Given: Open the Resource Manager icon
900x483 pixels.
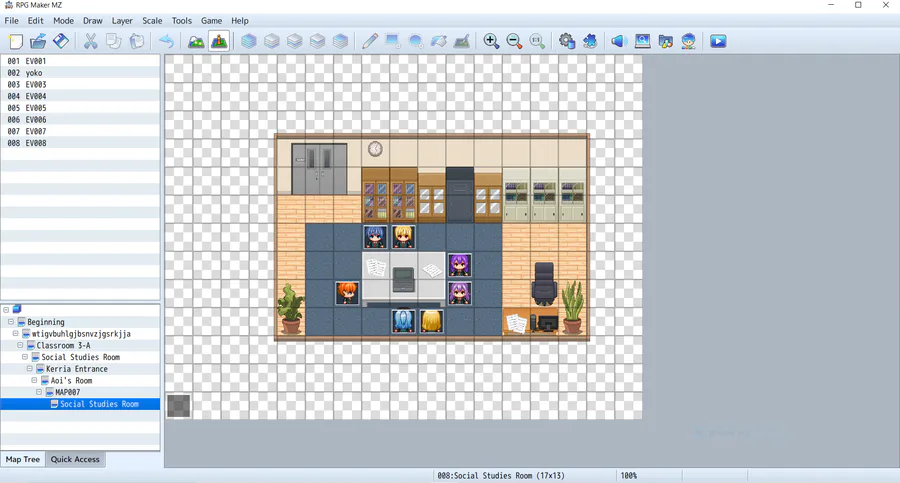Looking at the screenshot, I should [x=665, y=41].
